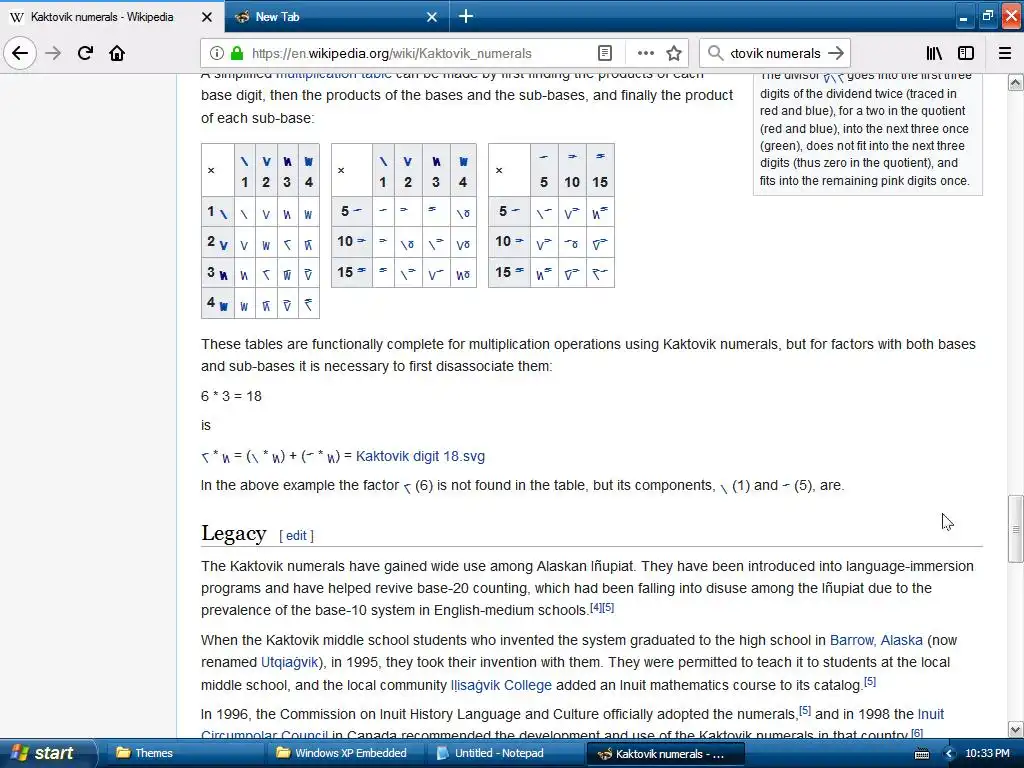
Task: Open the Barrow, Alaska link
Action: (876, 640)
